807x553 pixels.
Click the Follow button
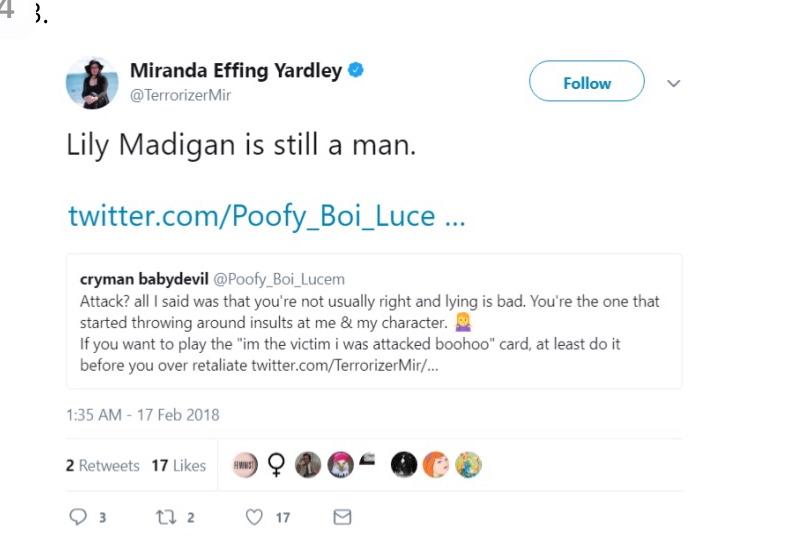click(587, 83)
